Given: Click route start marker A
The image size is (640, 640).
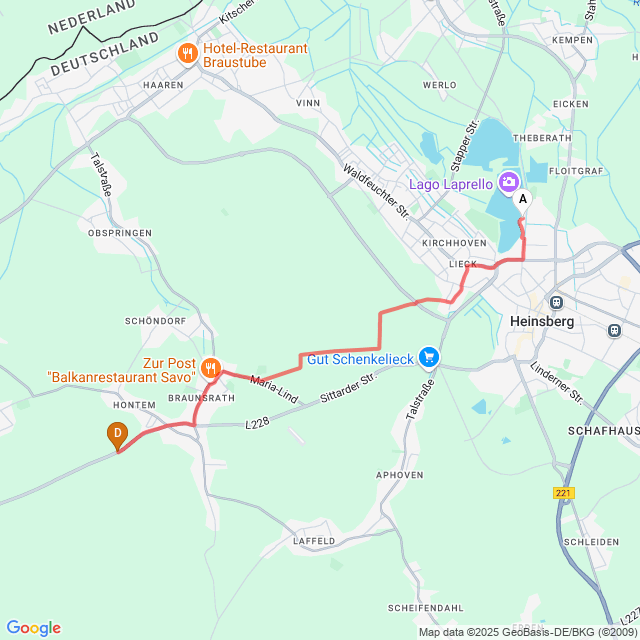Looking at the screenshot, I should 522,201.
